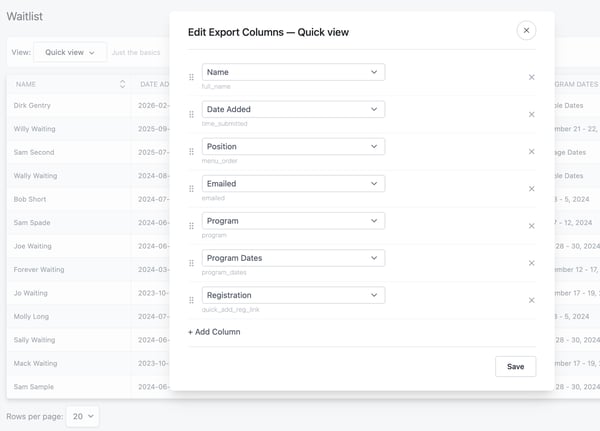Viewport: 600px width, 431px height.
Task: Click Forever Waiting in the waitlist
Action: [39, 269]
